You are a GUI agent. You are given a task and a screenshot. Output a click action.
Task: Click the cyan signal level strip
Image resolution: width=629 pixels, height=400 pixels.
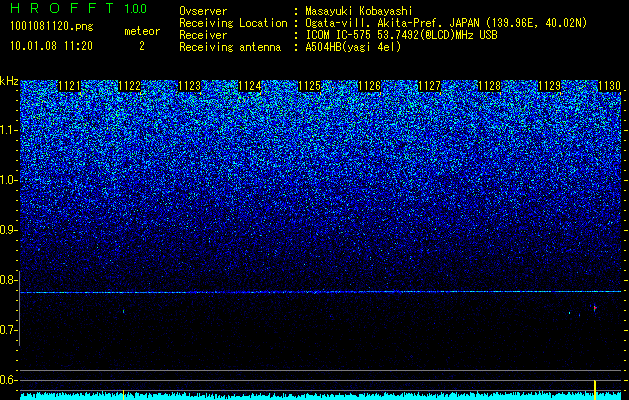point(321,396)
